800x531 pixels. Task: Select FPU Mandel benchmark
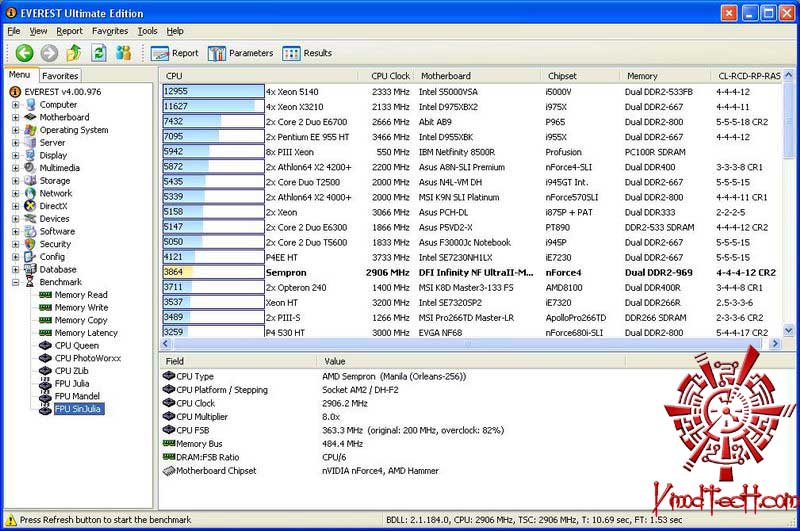(x=77, y=396)
